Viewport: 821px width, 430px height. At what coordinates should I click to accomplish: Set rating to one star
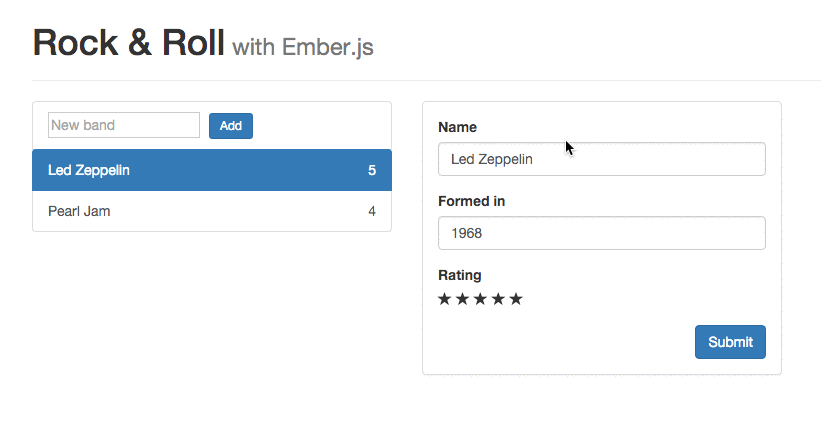445,299
